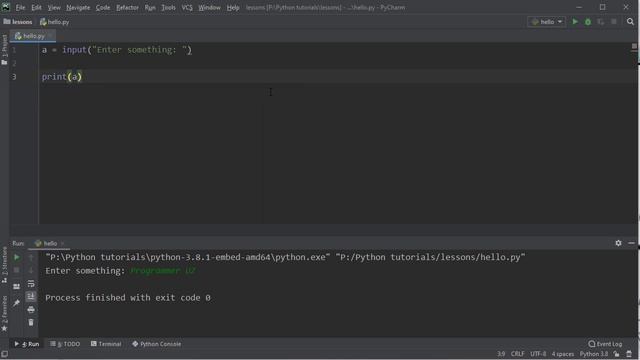This screenshot has width=640, height=360.
Task: Close the hello.py editor tab
Action: coord(50,36)
